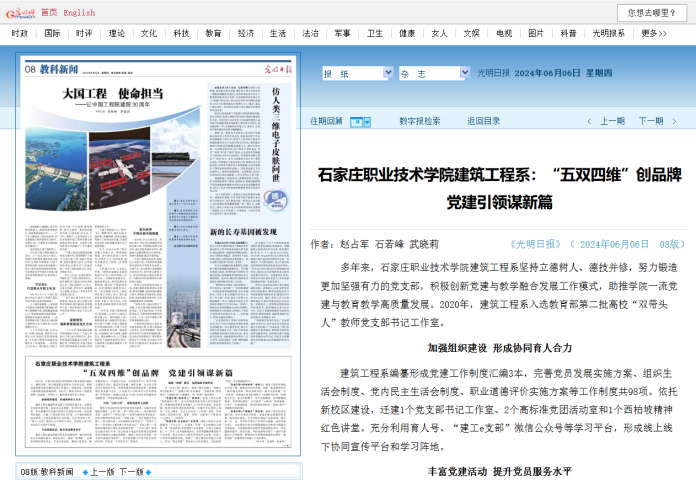Open the 首页 home link
Image resolution: width=696 pixels, height=491 pixels.
click(x=49, y=13)
